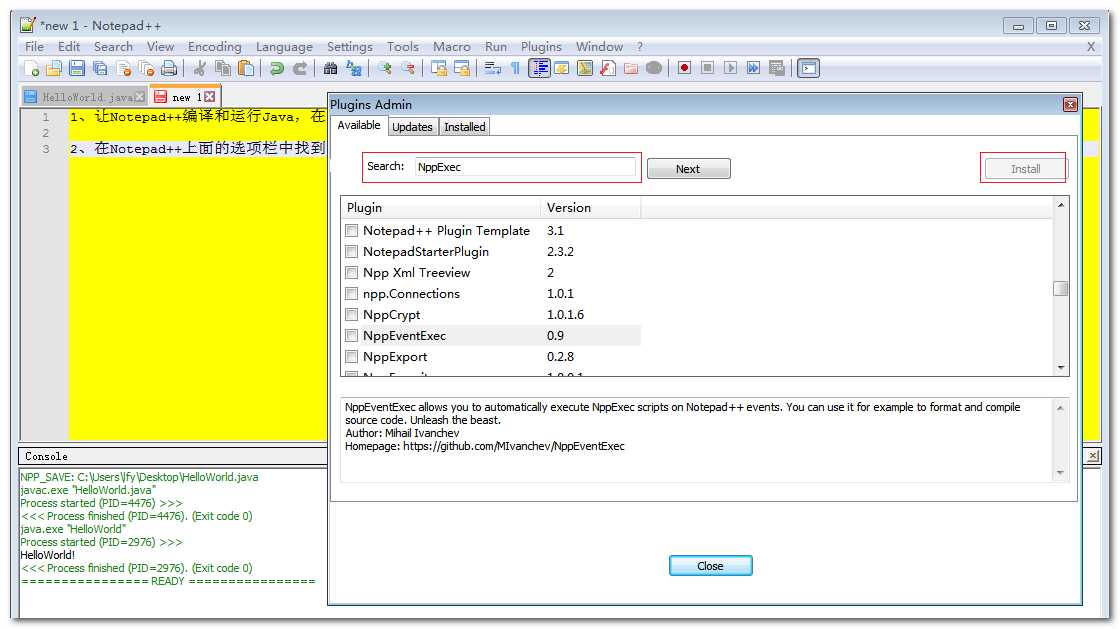Close the new 1 tab
The image size is (1120, 629).
[x=209, y=96]
